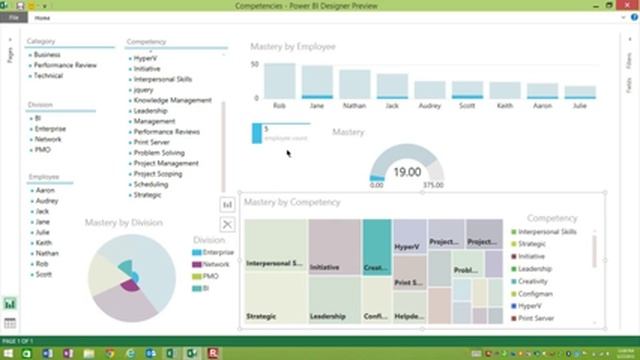Select Enterprise in the Division slicer

[x=50, y=129]
